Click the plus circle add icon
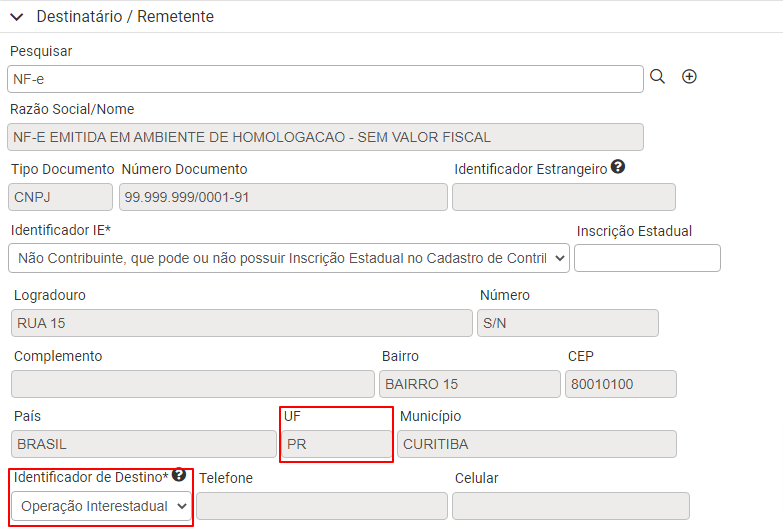The height and width of the screenshot is (531, 783). pos(689,76)
